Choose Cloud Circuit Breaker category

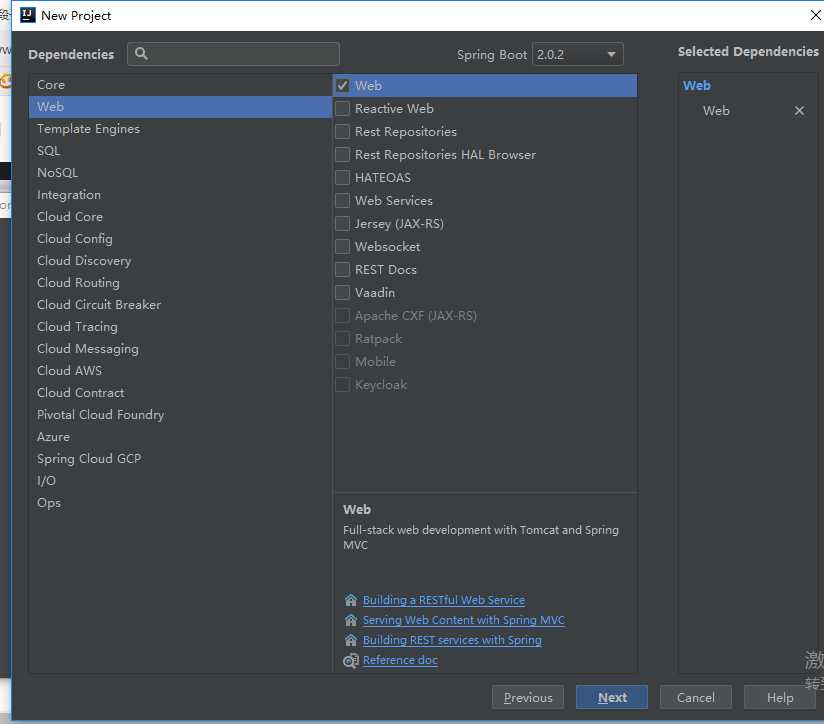tap(180, 305)
